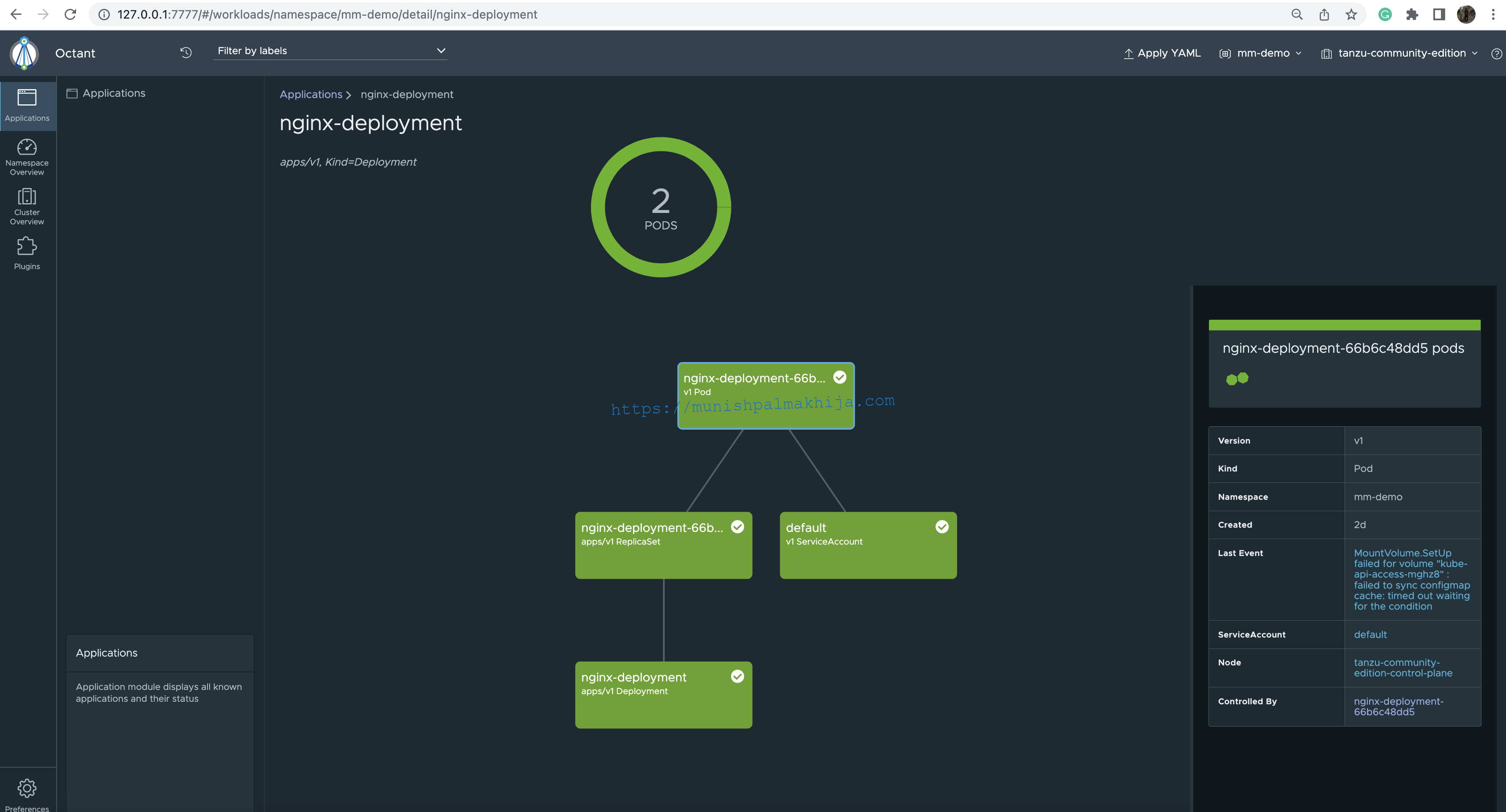Click the status check on ServiceAccount node
Viewport: 1506px width, 812px height.
pos(942,527)
